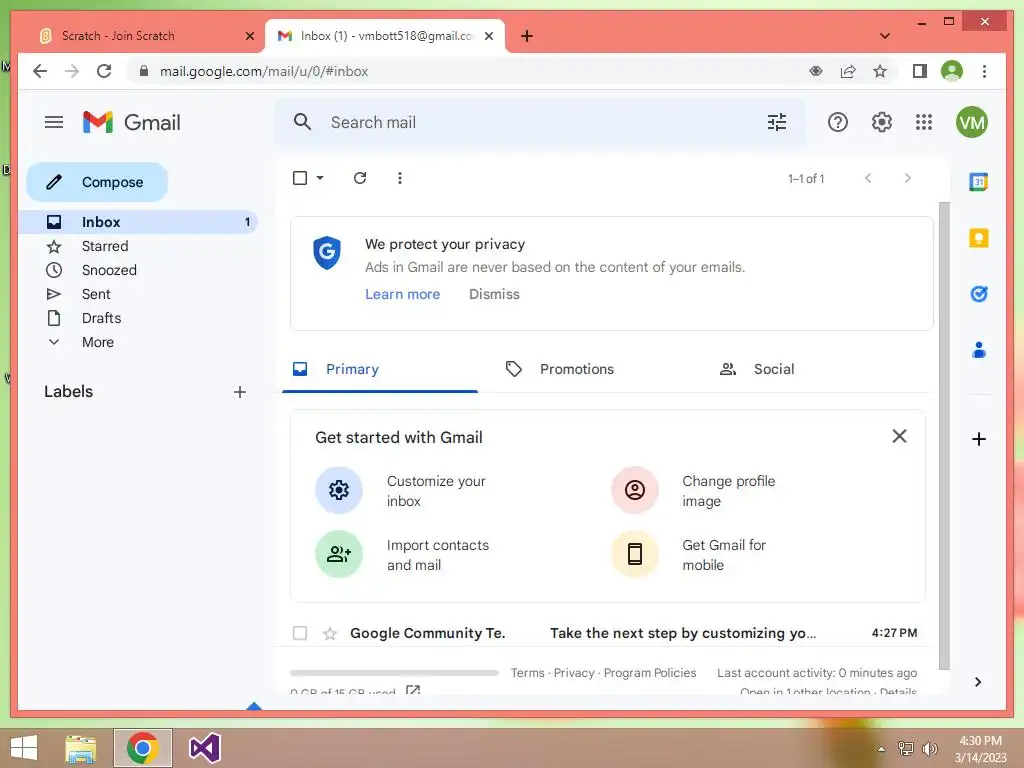Click the Get Gmail for mobile icon

[634, 554]
